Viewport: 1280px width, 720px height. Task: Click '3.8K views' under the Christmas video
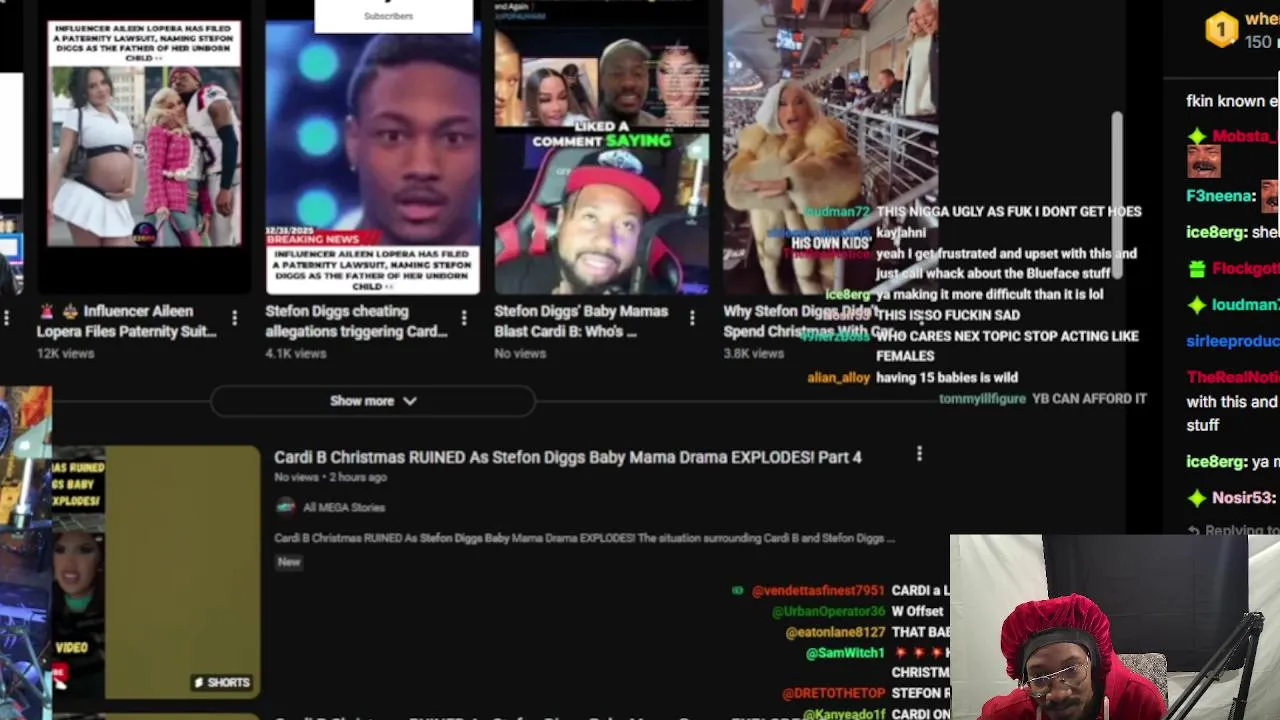coord(753,353)
